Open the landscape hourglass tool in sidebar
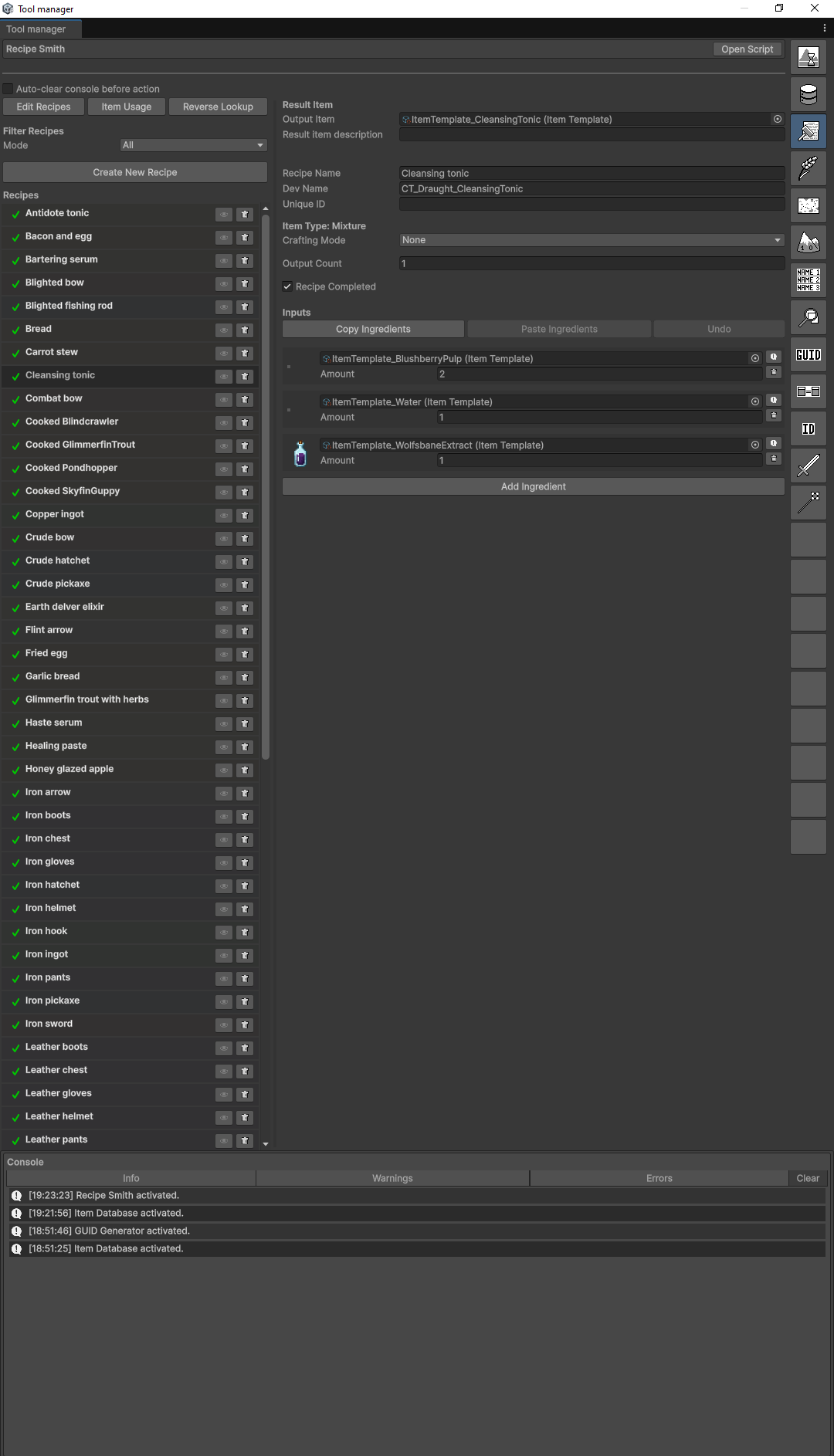The width and height of the screenshot is (834, 1456). [x=809, y=57]
